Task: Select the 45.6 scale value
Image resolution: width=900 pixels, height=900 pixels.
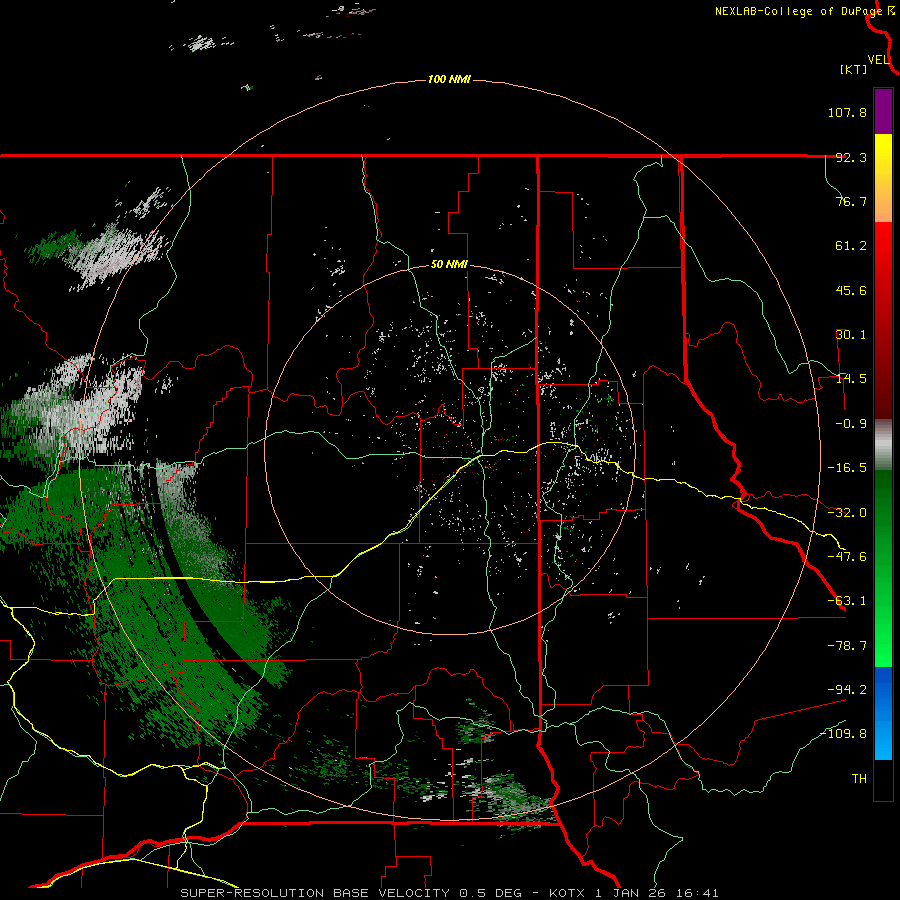Action: (x=851, y=290)
